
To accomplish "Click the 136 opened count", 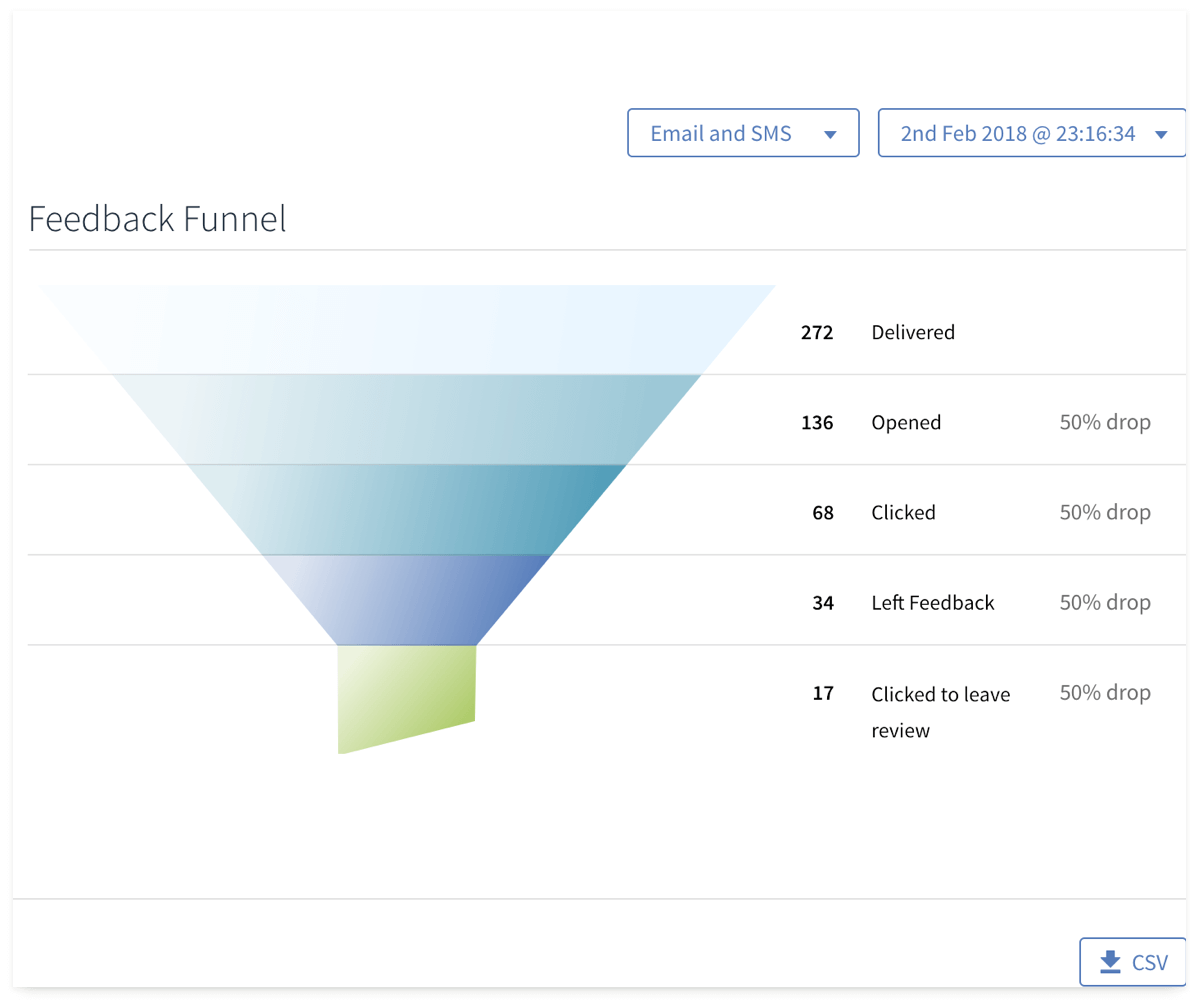I will click(x=817, y=423).
